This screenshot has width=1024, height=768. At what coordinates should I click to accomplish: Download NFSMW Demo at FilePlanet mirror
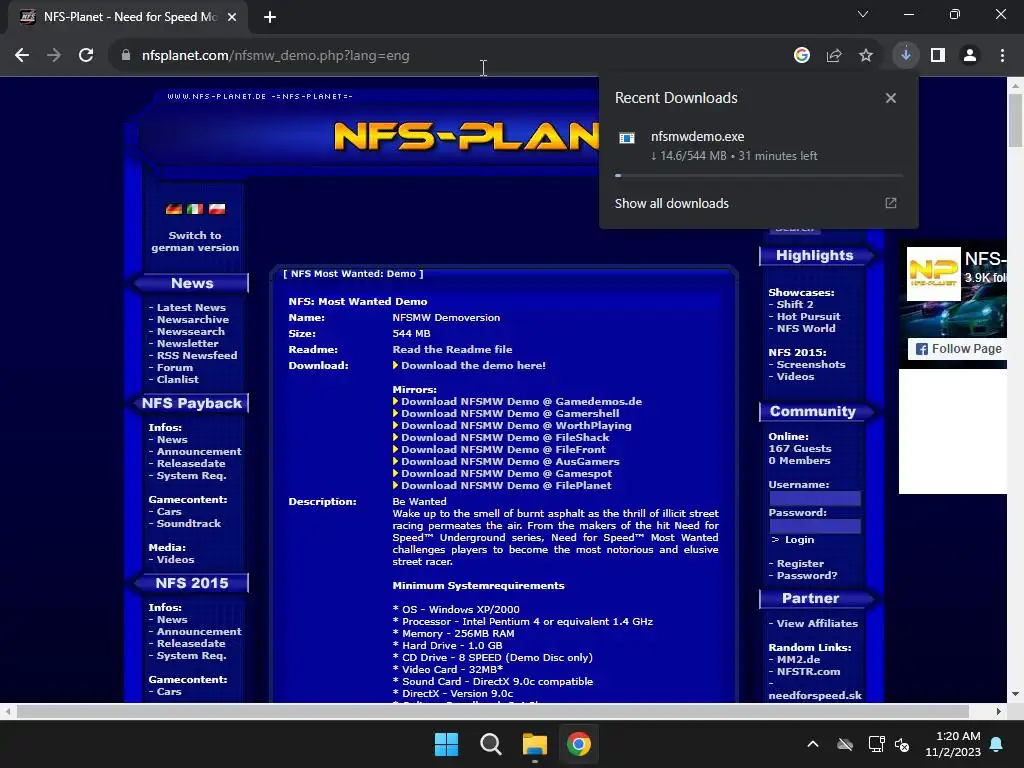[506, 485]
